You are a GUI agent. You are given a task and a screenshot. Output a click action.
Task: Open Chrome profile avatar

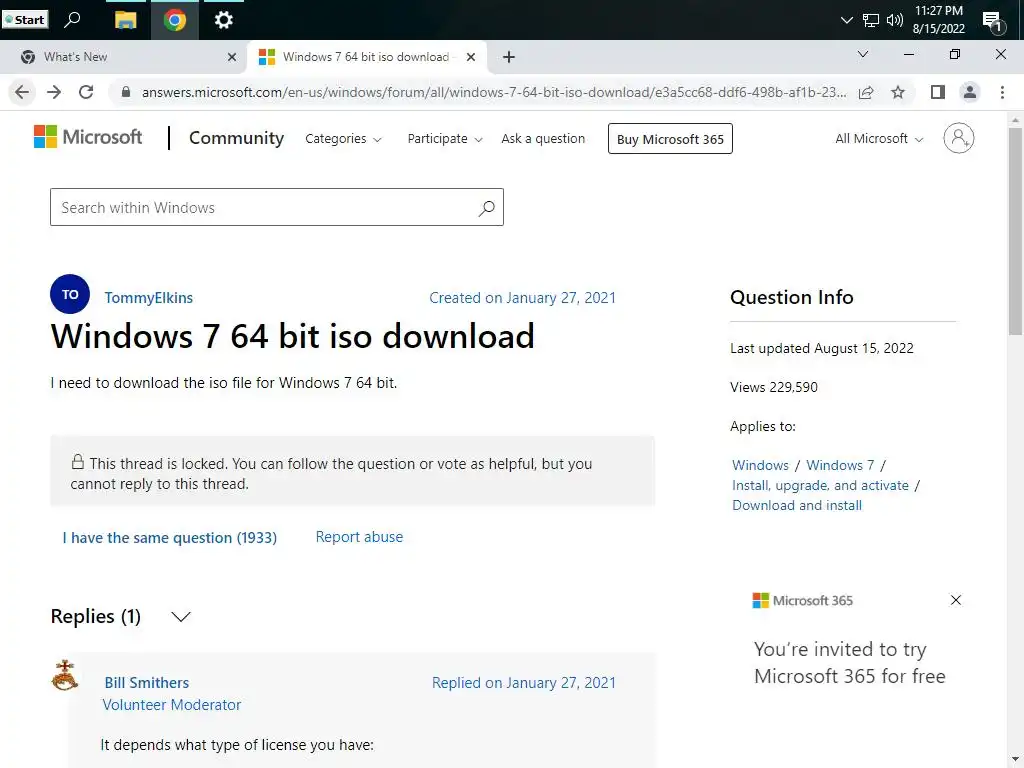click(x=970, y=92)
